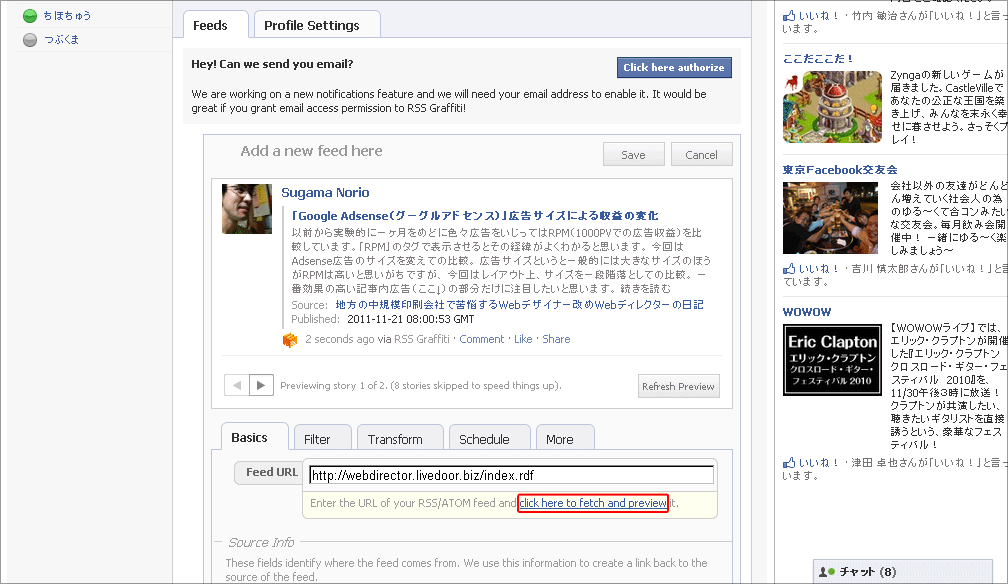Open the source blog link 地方の中規模印刷会社
Image resolution: width=1008 pixels, height=584 pixels.
(519, 305)
